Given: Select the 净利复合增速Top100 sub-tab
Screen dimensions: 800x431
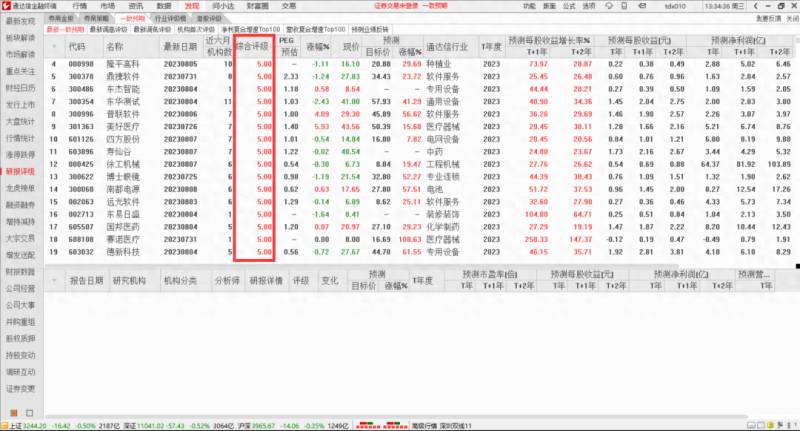Looking at the screenshot, I should (x=251, y=30).
